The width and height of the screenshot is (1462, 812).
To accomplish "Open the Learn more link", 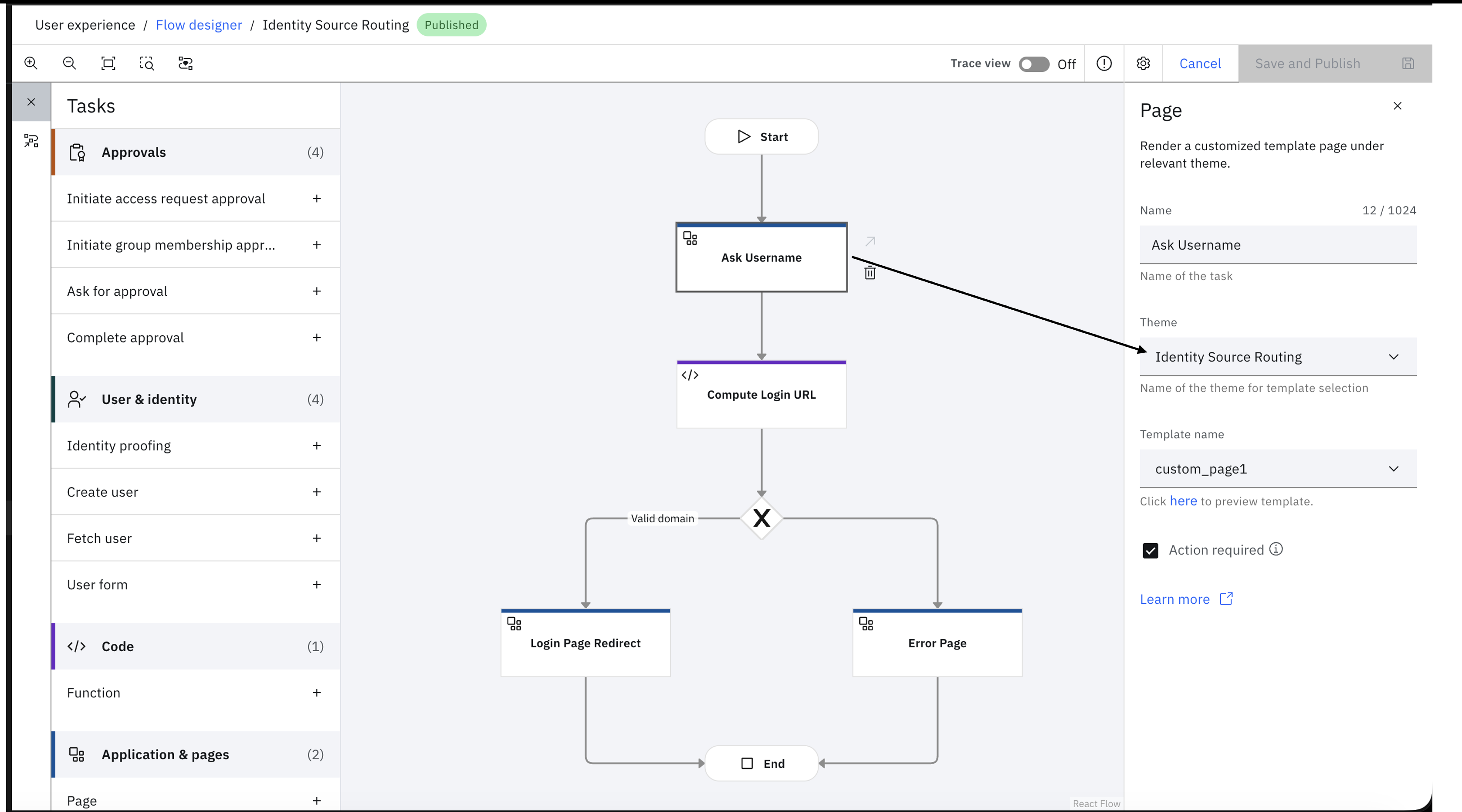I will pyautogui.click(x=1186, y=599).
